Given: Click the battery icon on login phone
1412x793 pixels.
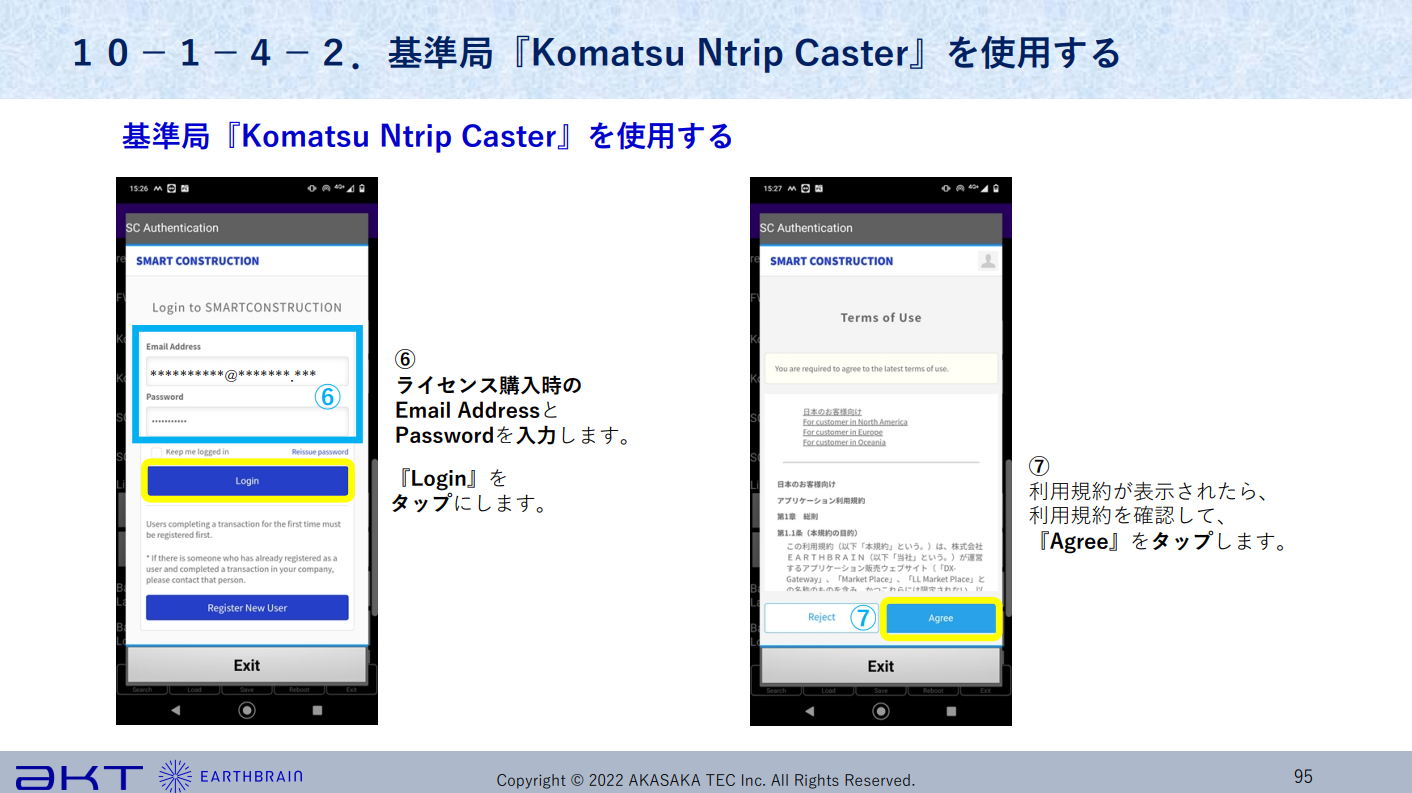Looking at the screenshot, I should pyautogui.click(x=362, y=188).
